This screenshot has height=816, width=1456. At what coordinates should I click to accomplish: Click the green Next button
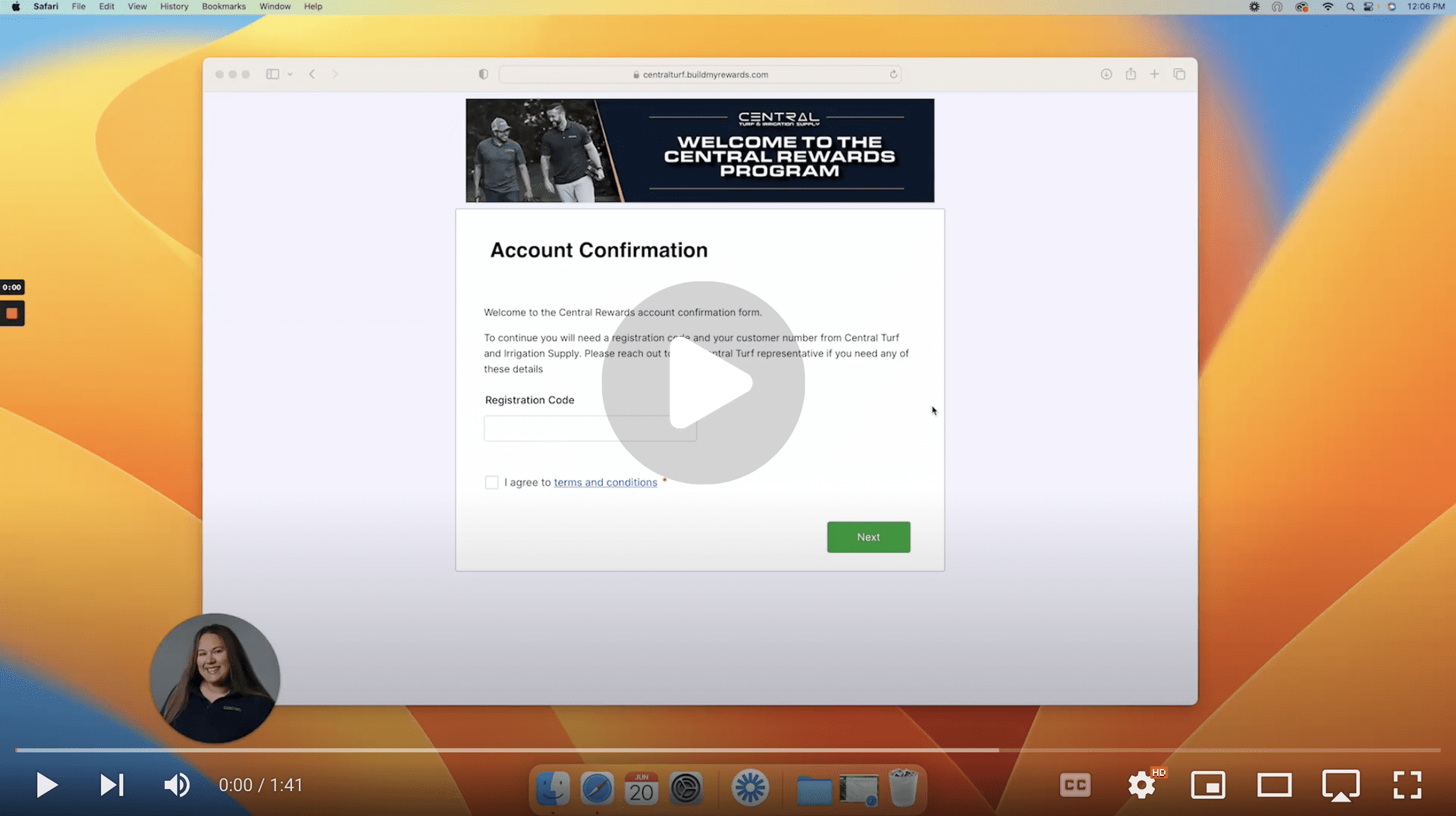868,537
